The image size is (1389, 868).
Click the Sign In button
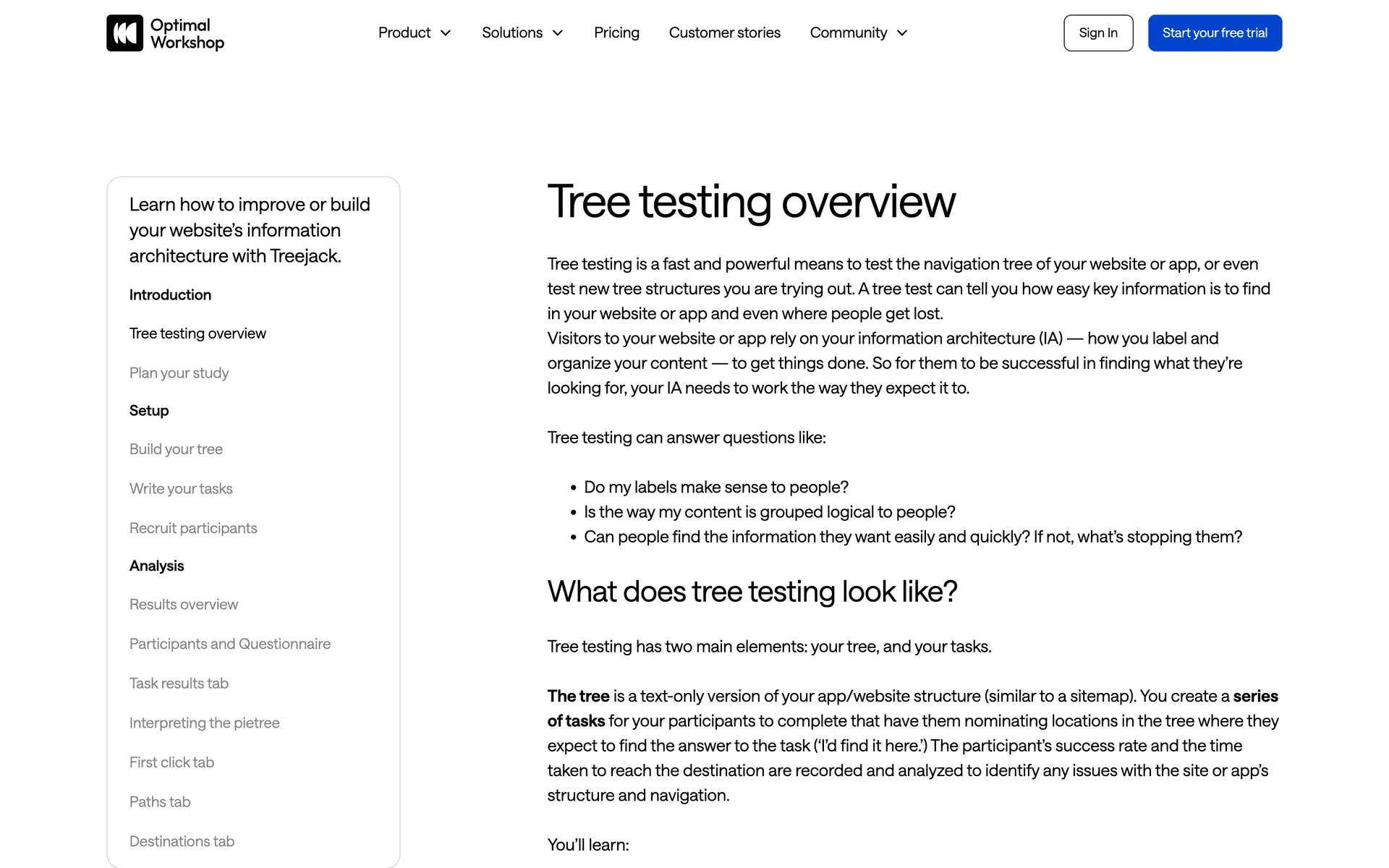click(x=1097, y=33)
